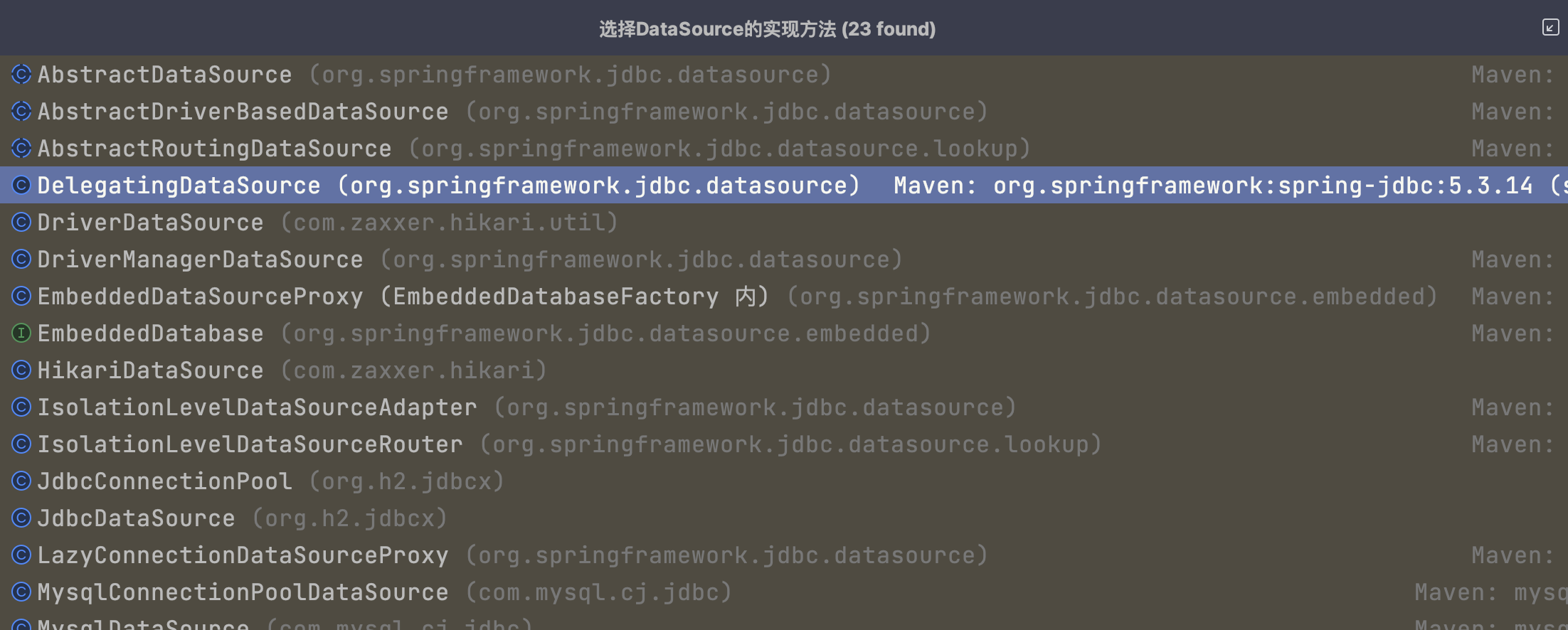
Task: Click the HikariDataSource class icon
Action: (21, 370)
